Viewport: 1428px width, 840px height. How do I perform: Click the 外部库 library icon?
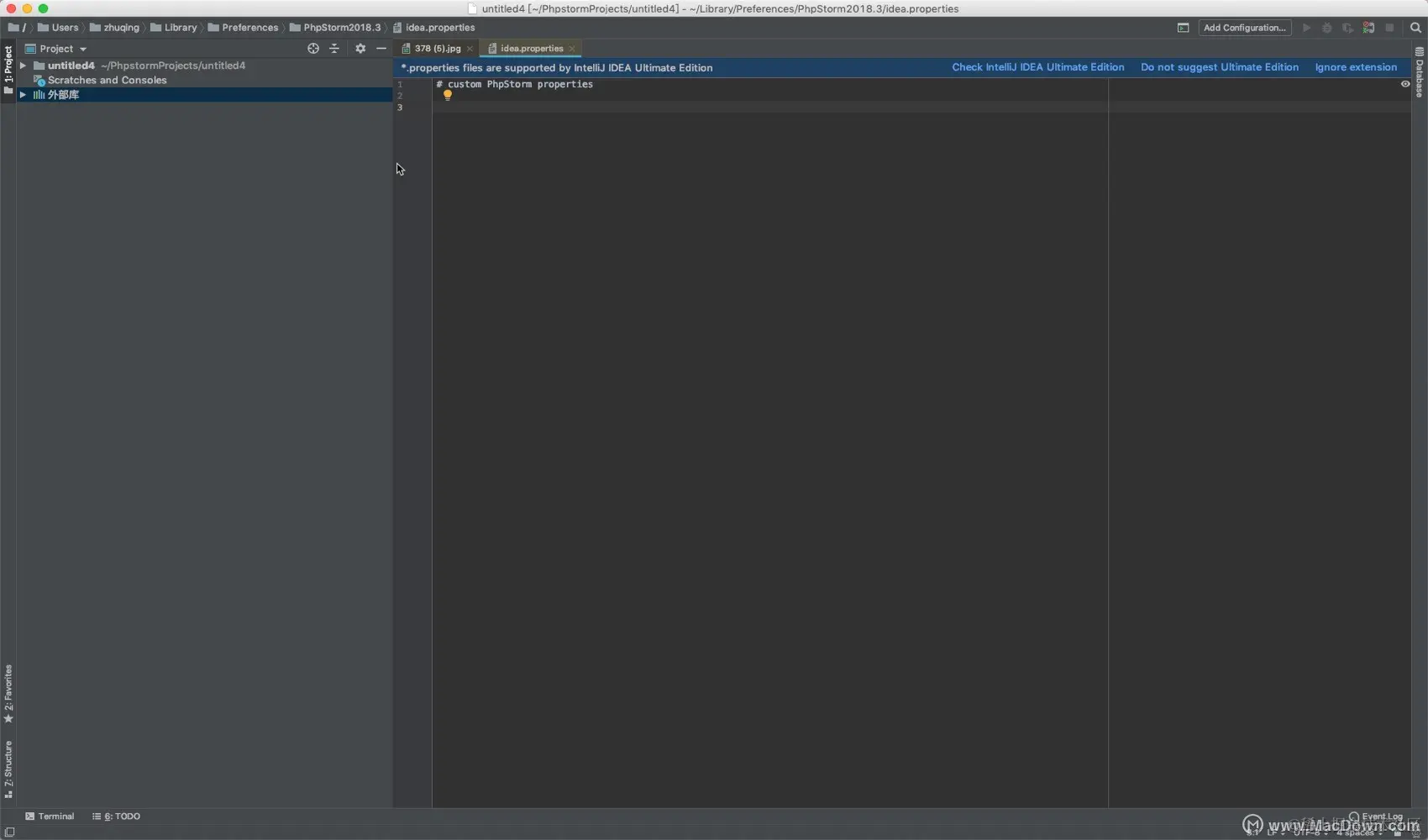point(39,95)
